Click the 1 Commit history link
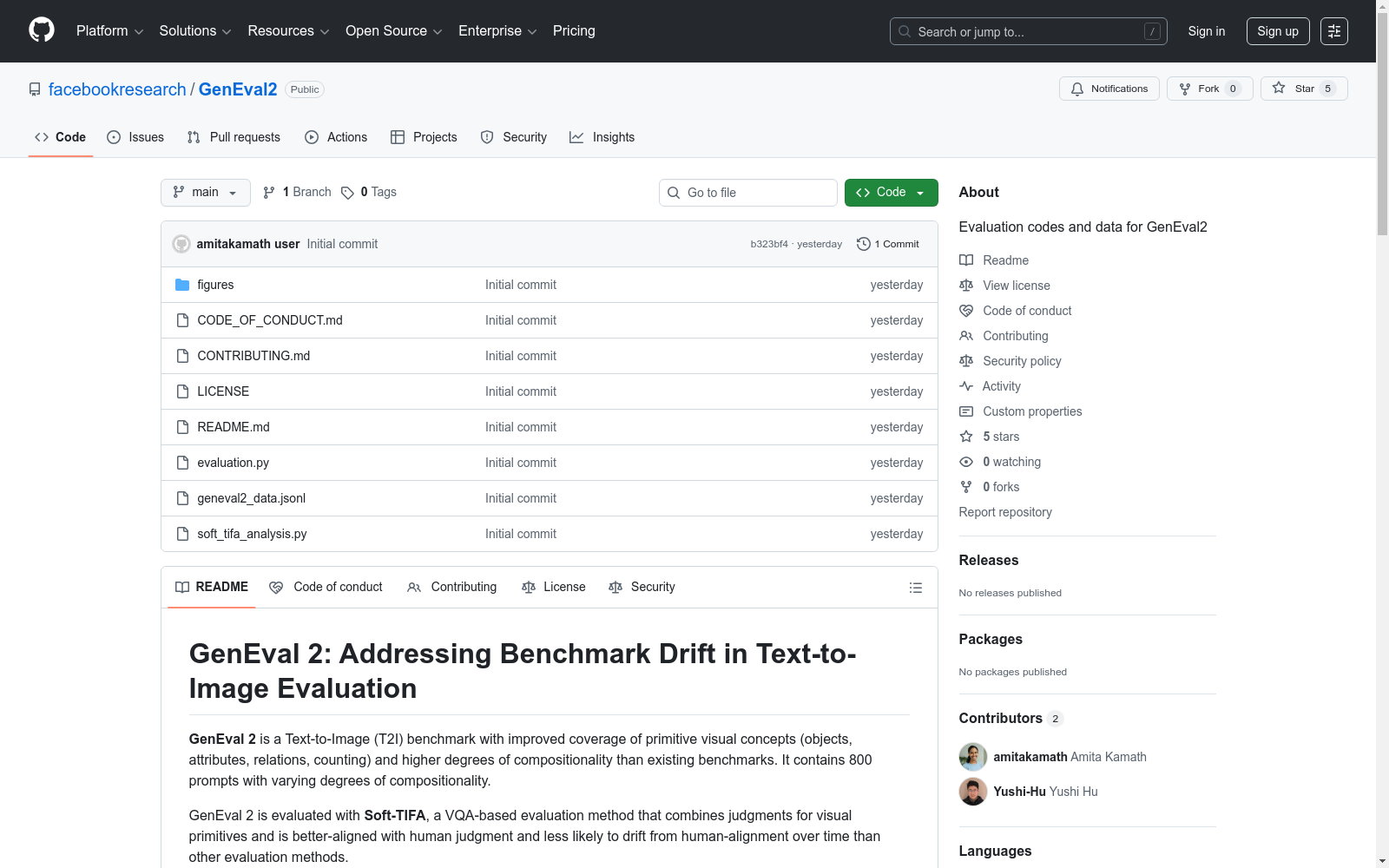The width and height of the screenshot is (1389, 868). tap(887, 244)
